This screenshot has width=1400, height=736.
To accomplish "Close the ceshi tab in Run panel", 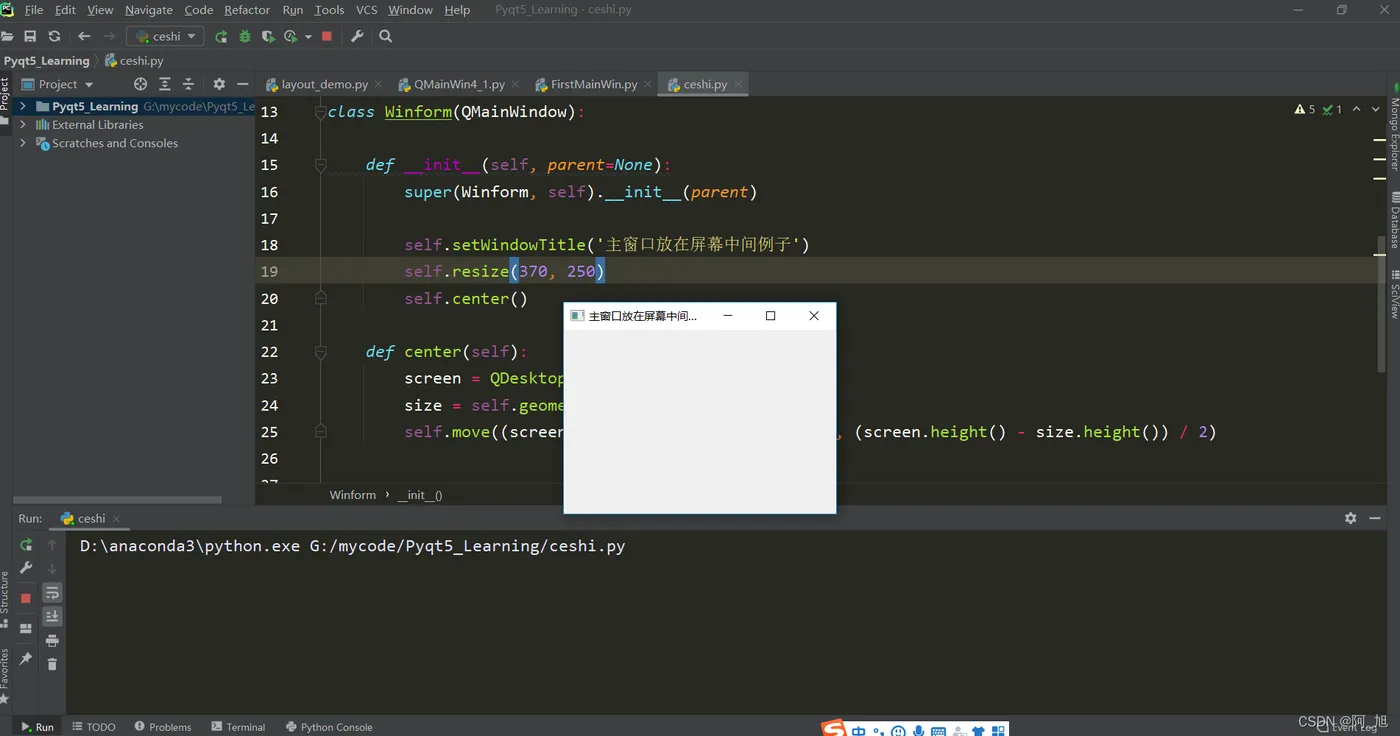I will click(x=116, y=519).
